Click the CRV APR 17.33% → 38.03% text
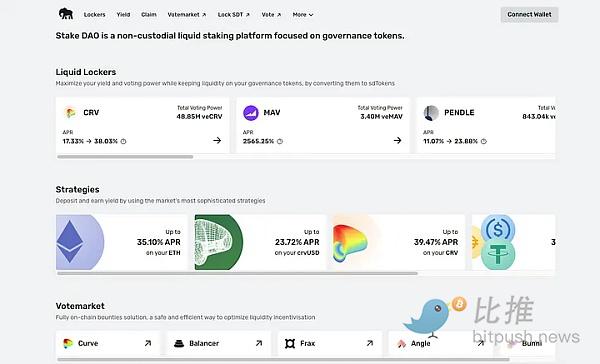 tap(90, 141)
